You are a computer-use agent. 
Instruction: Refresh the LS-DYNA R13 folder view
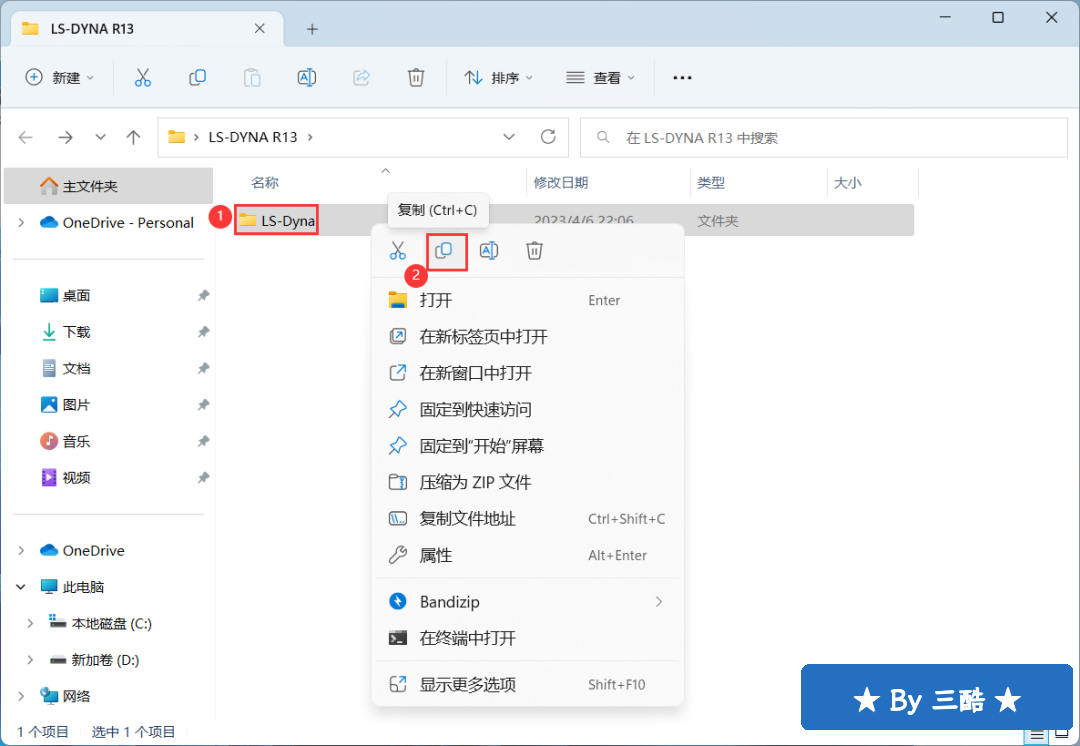pos(548,137)
